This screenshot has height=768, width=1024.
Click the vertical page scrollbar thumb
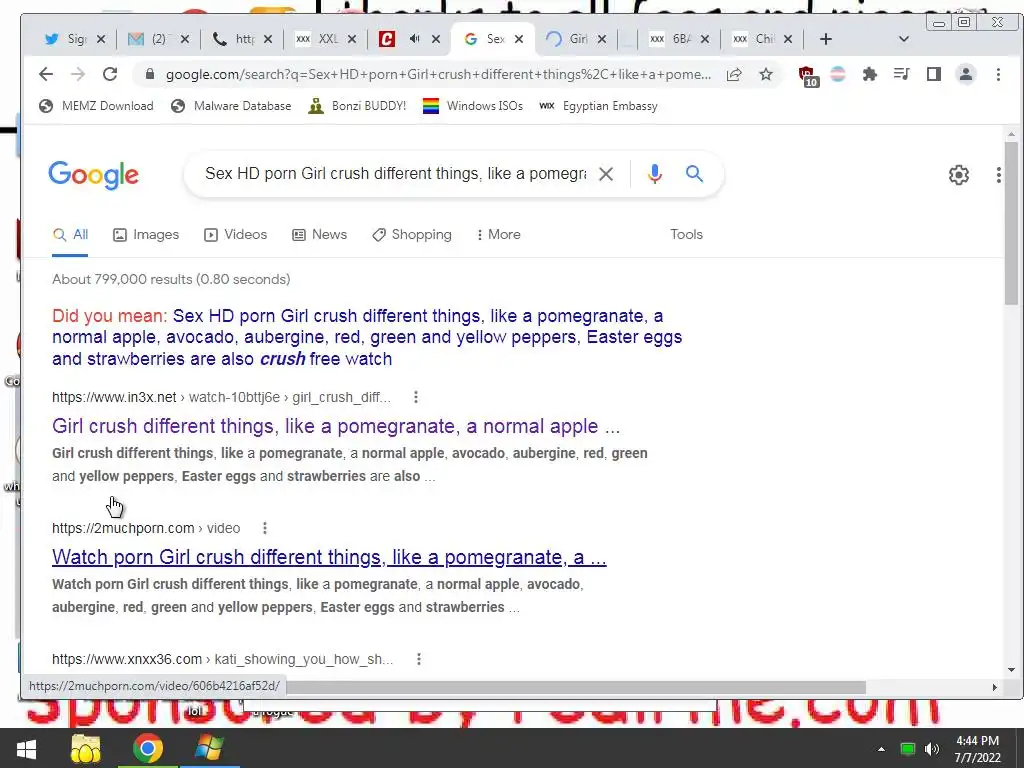pyautogui.click(x=1011, y=223)
